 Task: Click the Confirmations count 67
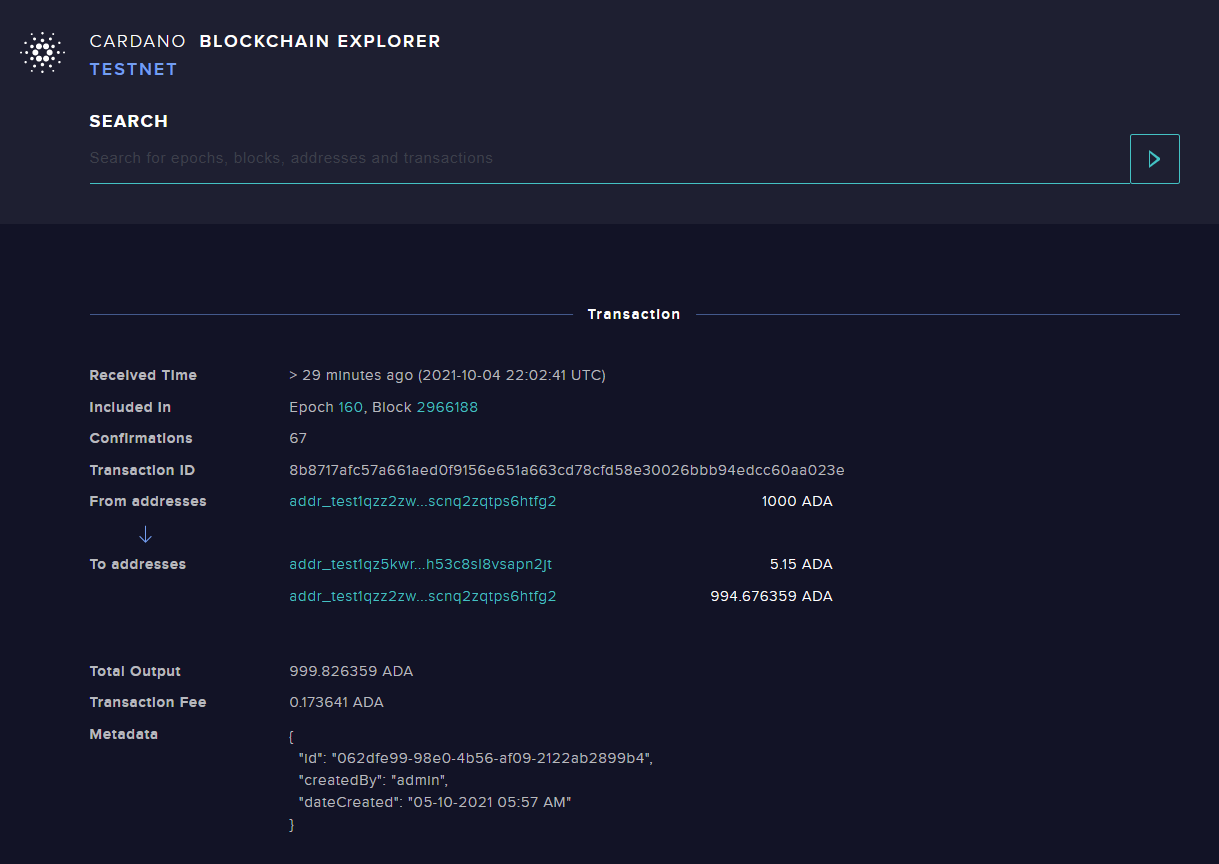pyautogui.click(x=298, y=438)
